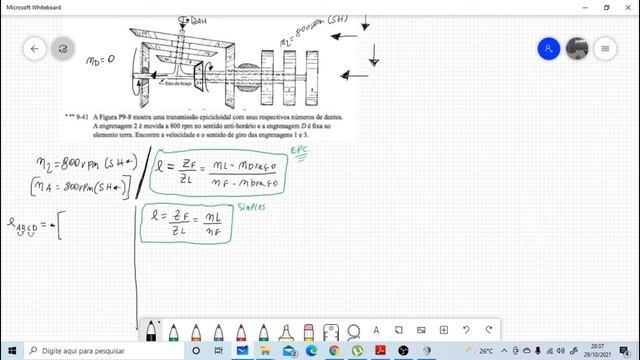Open the notification action center
This screenshot has height=360, width=640.
[624, 351]
